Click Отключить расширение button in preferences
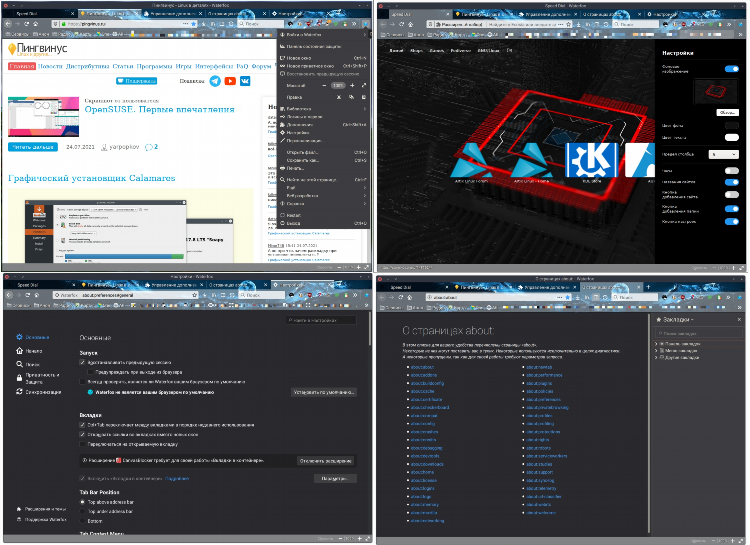Viewport: 750px width, 545px height. (x=325, y=461)
